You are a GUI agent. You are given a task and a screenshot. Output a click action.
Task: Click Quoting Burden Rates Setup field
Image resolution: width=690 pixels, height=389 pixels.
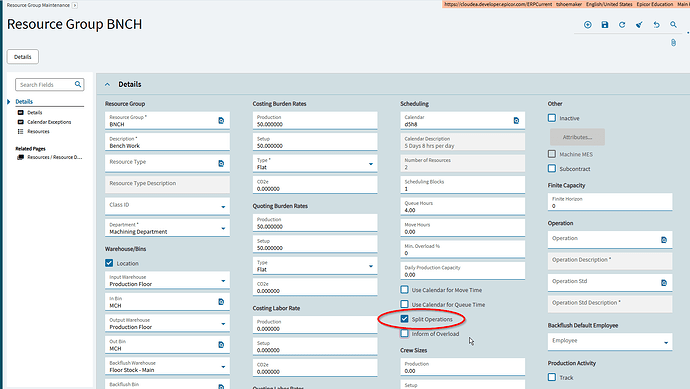click(x=315, y=245)
